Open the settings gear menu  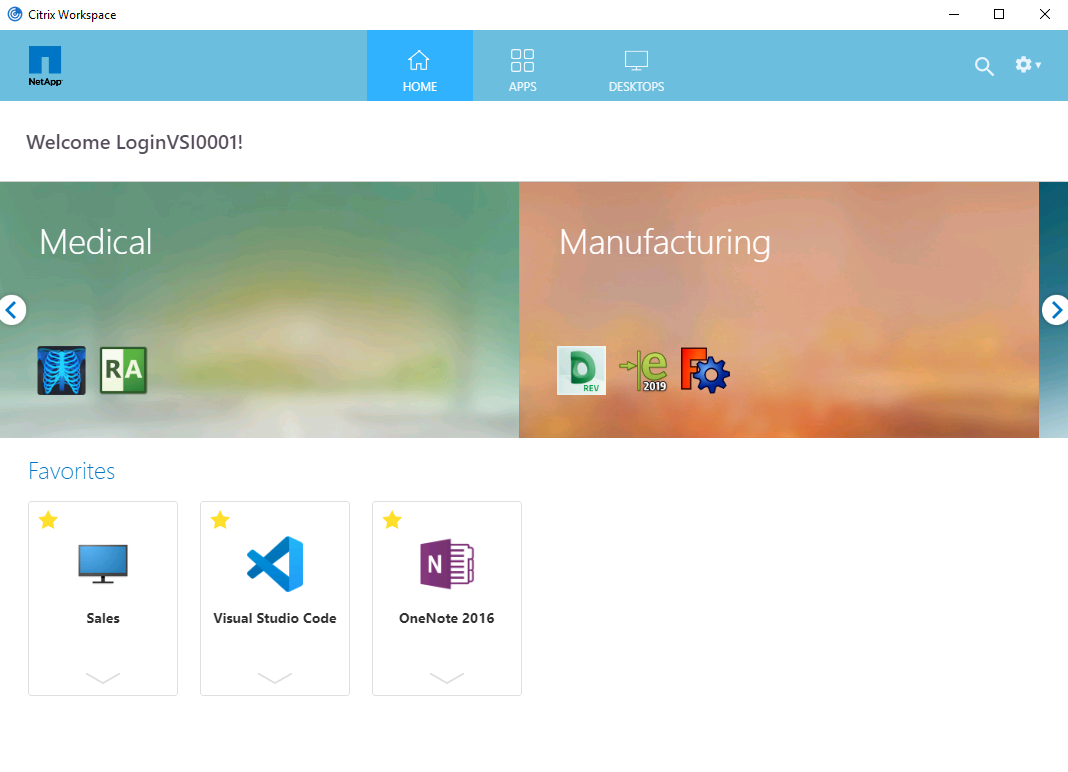[x=1027, y=65]
